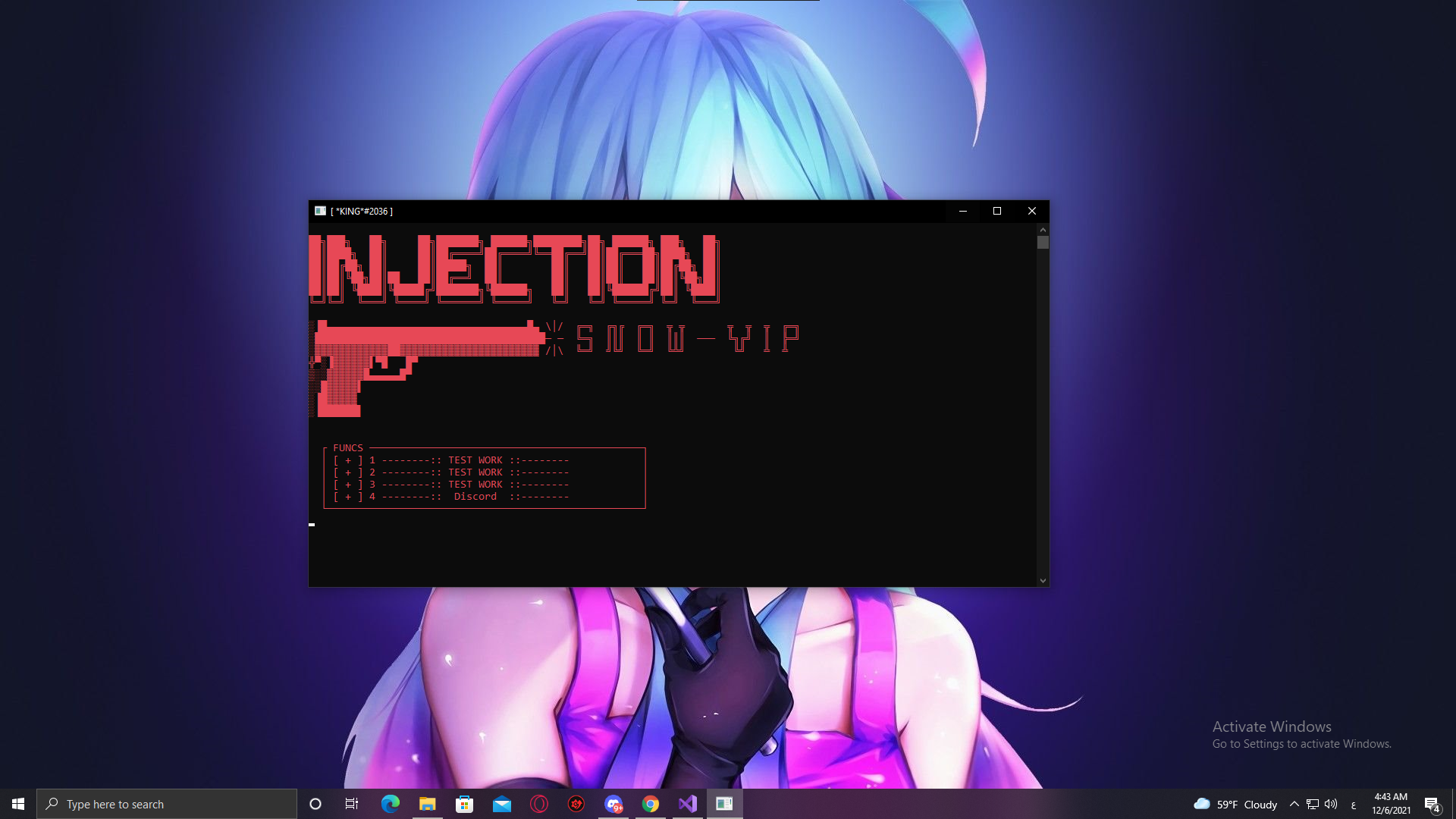Open Task View button
Screen dimensions: 1456x819
tap(352, 804)
